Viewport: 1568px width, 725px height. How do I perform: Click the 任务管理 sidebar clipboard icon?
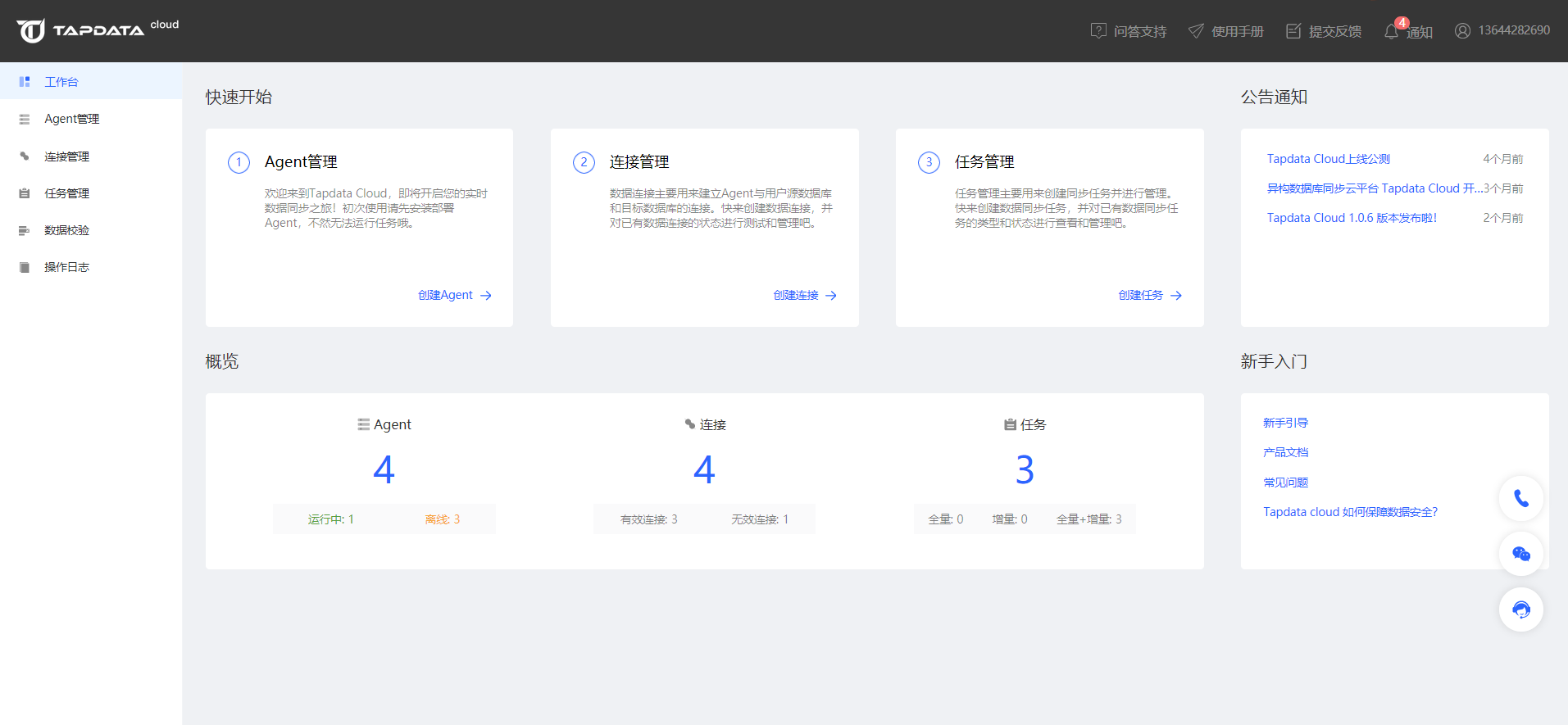coord(25,193)
